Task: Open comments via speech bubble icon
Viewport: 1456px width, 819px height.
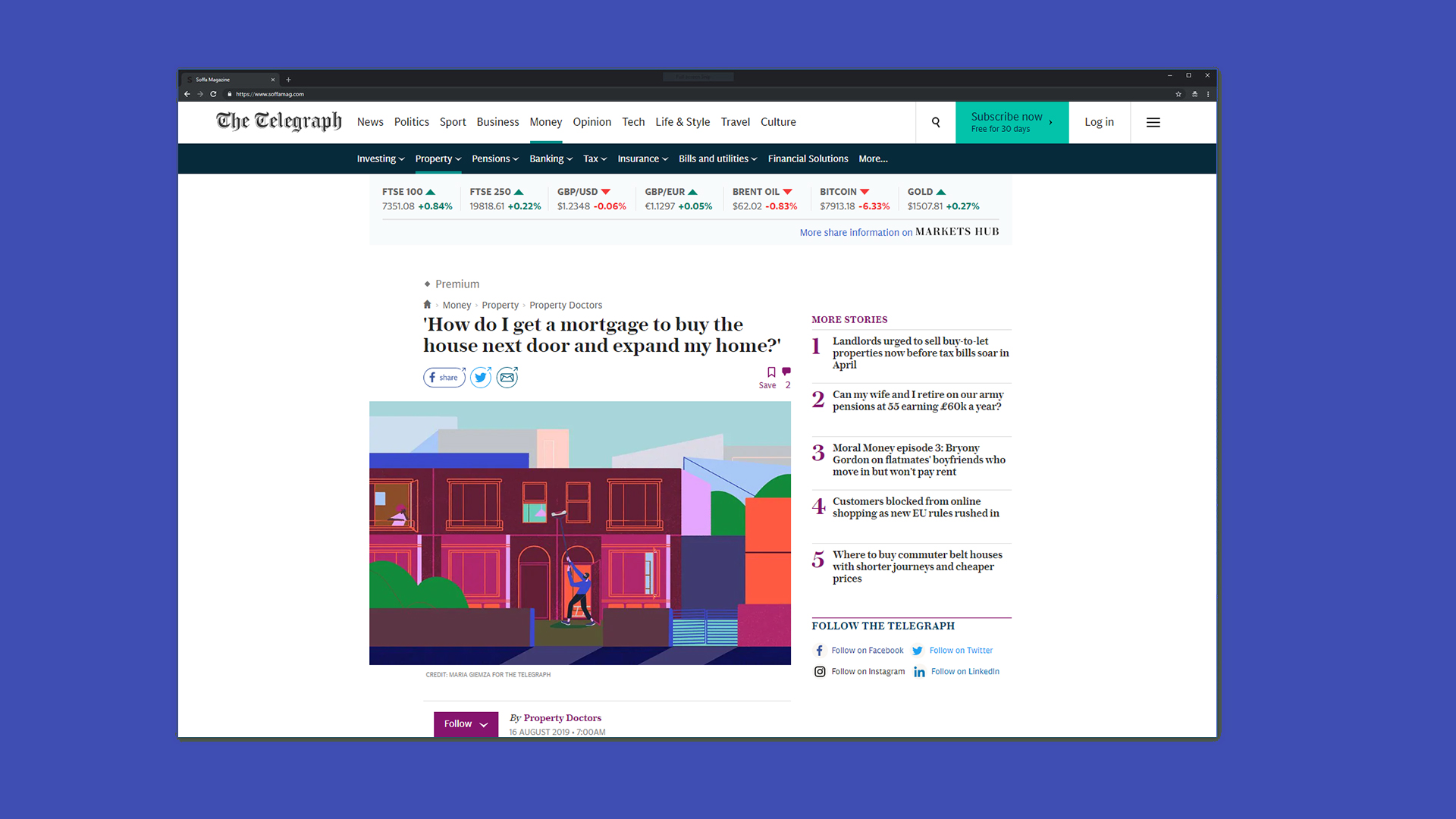Action: coord(786,372)
